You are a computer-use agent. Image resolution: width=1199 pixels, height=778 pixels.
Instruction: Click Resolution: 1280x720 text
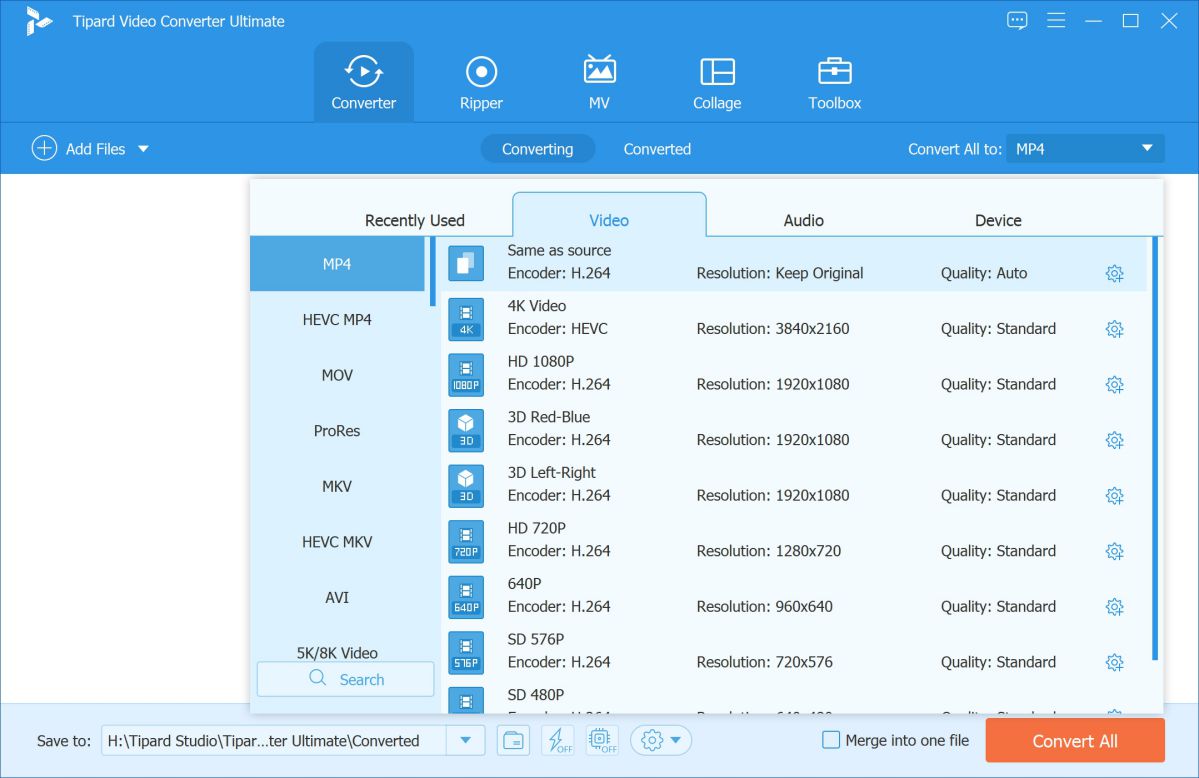[x=768, y=551]
